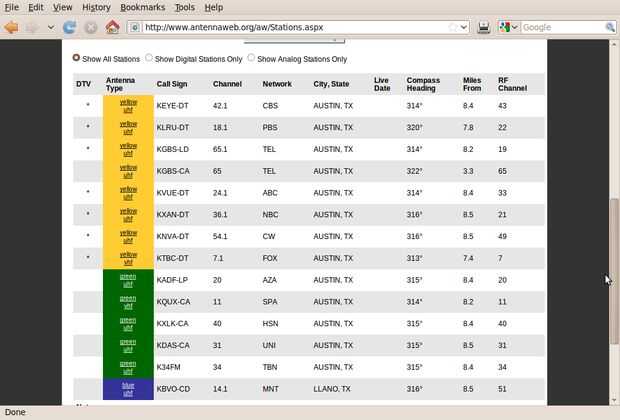
Task: Select Show Analog Stations Only option
Action: tap(251, 58)
